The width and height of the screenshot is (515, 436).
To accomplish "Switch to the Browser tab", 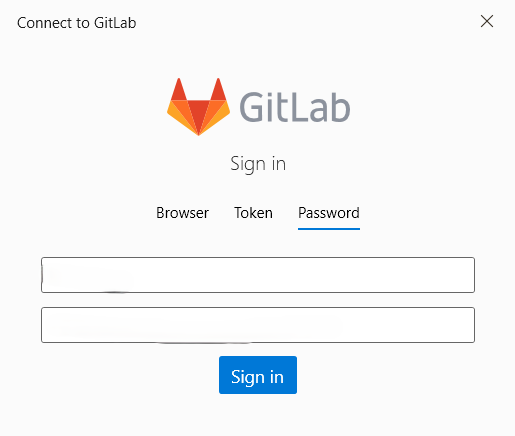I will [182, 213].
